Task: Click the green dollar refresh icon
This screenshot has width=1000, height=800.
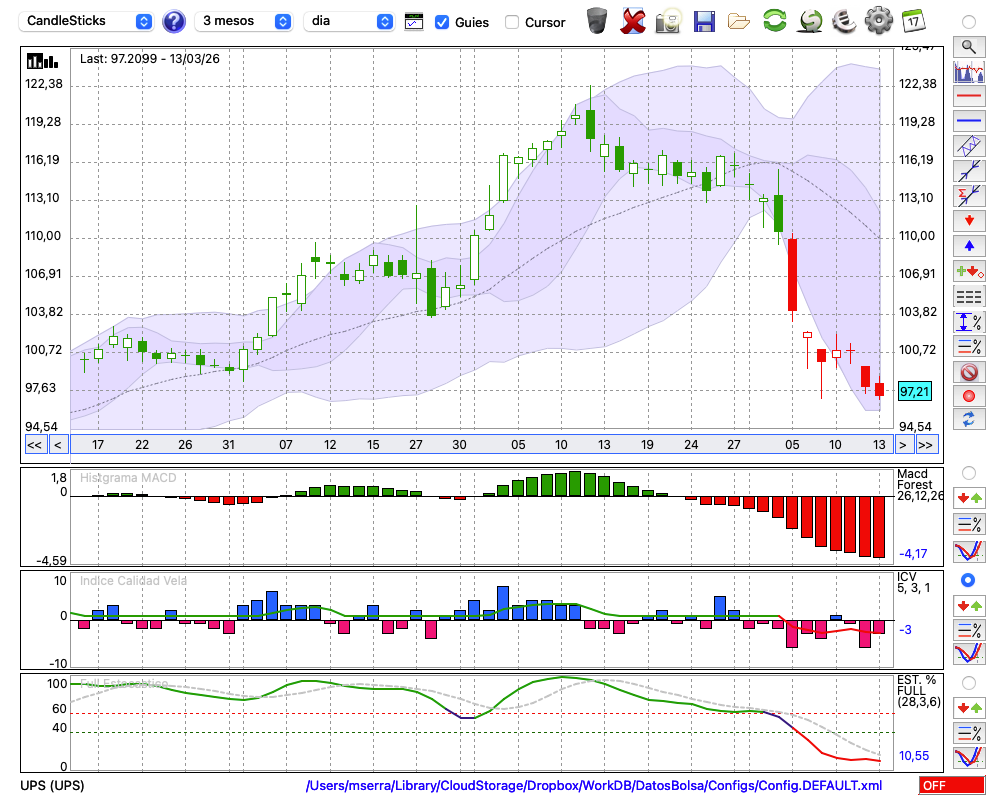Action: 809,20
